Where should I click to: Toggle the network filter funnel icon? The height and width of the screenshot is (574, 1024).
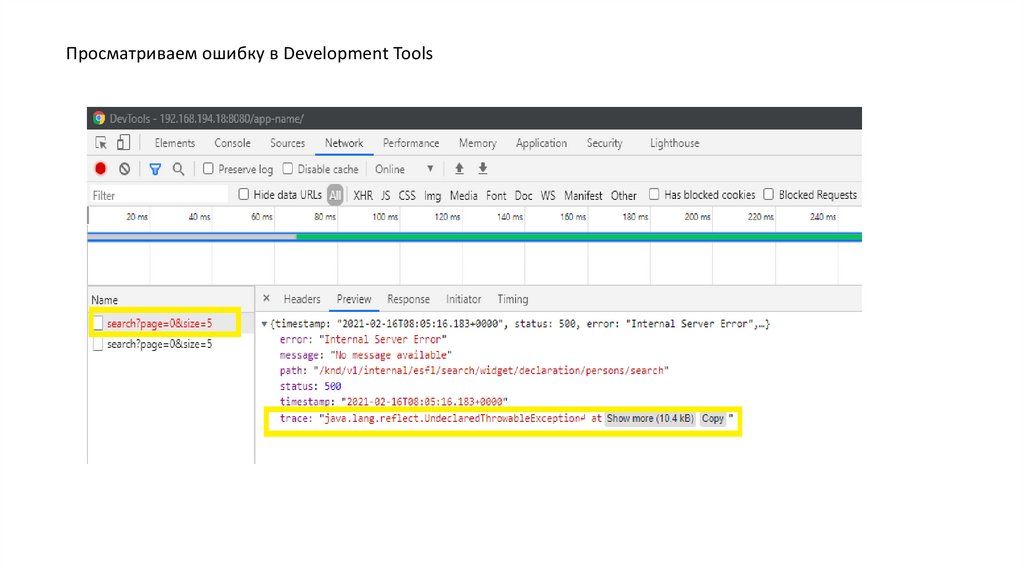click(x=155, y=169)
